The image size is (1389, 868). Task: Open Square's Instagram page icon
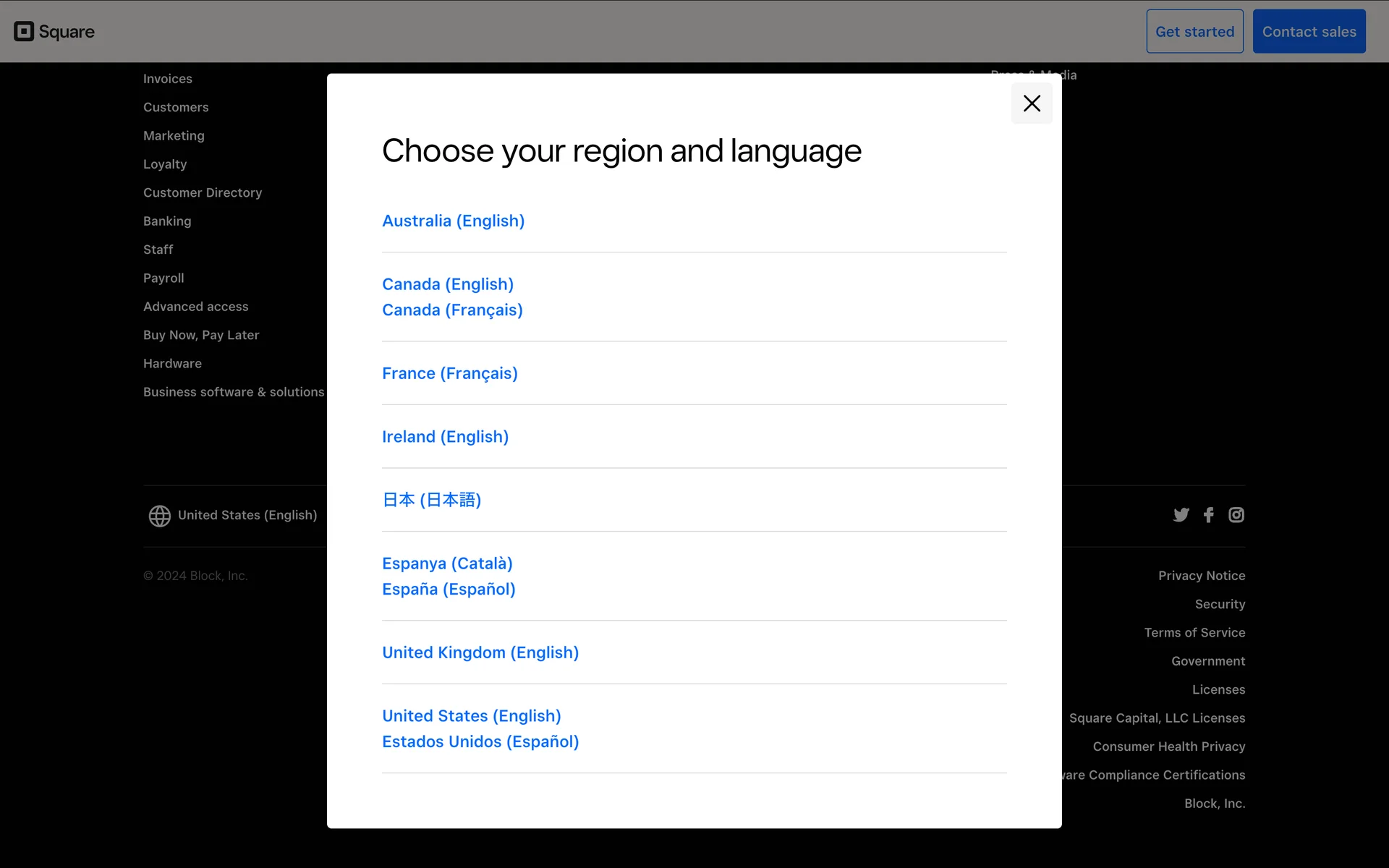pos(1236,515)
